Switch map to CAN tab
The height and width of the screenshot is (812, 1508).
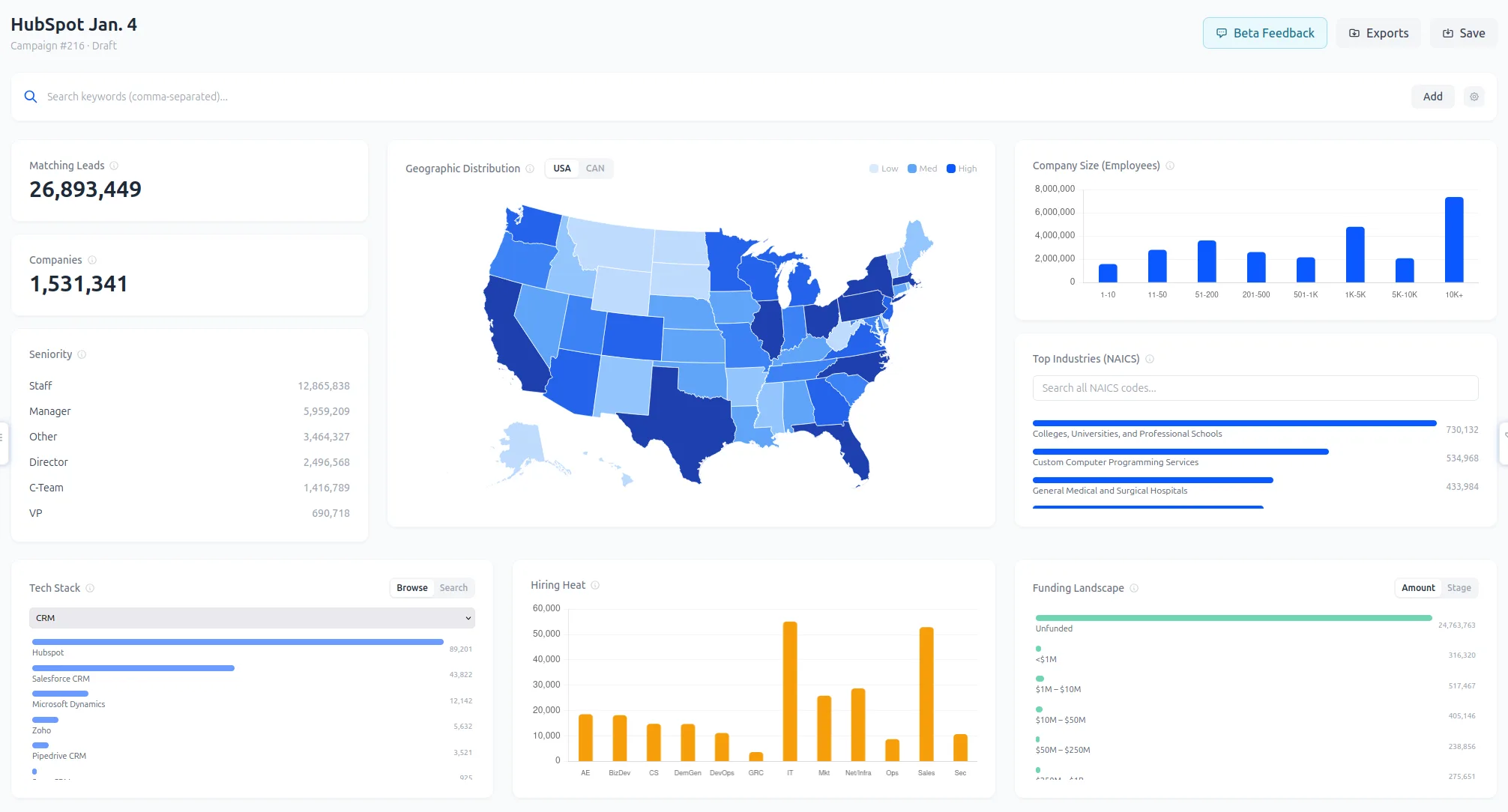[x=595, y=169]
